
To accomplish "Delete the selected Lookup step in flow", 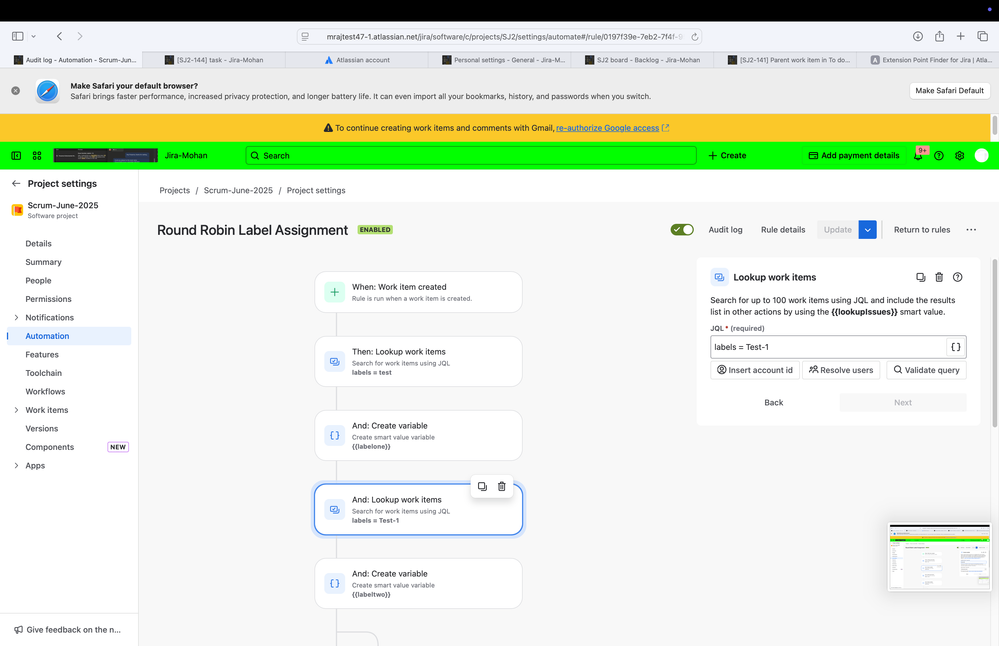I will (501, 486).
